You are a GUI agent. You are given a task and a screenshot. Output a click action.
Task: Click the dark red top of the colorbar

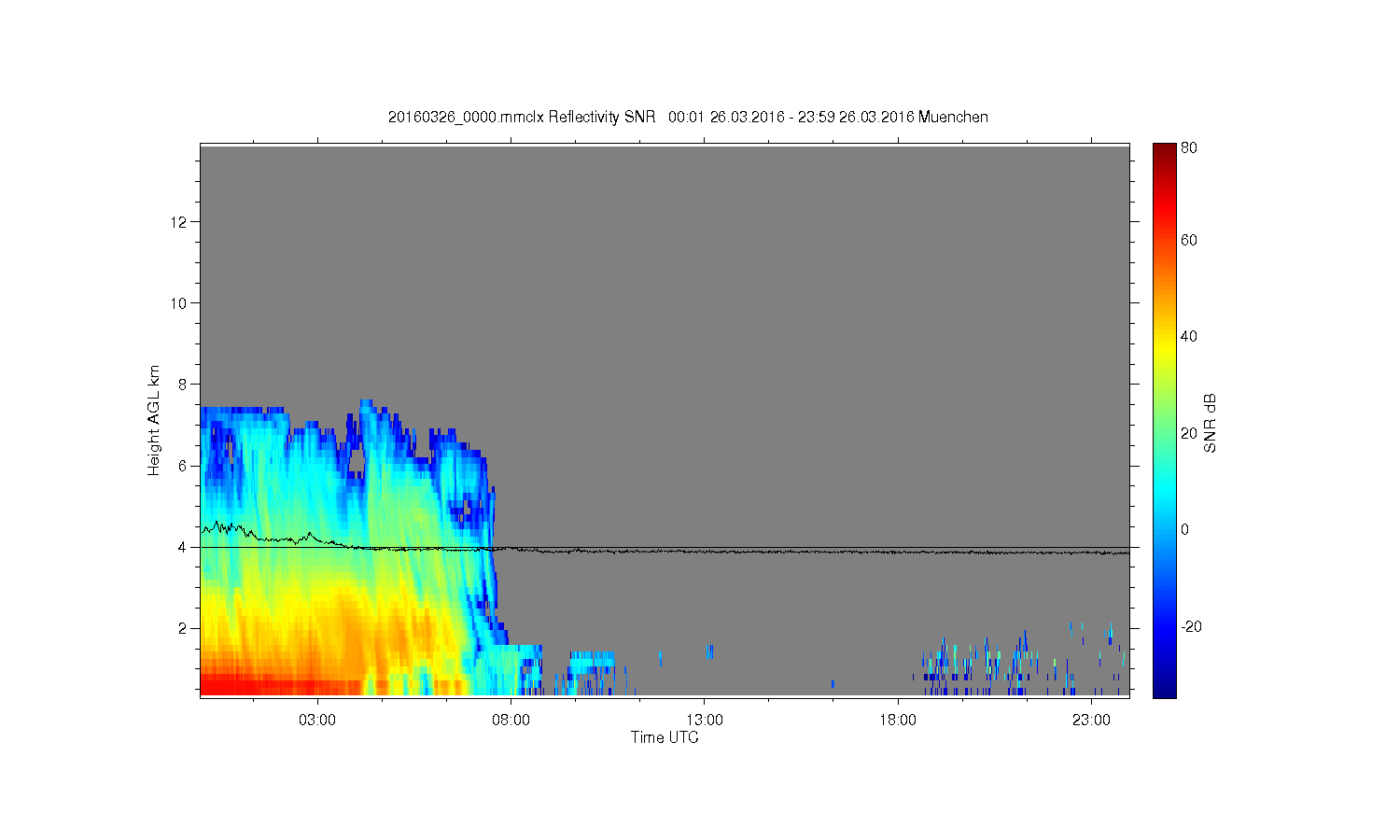pos(1164,151)
